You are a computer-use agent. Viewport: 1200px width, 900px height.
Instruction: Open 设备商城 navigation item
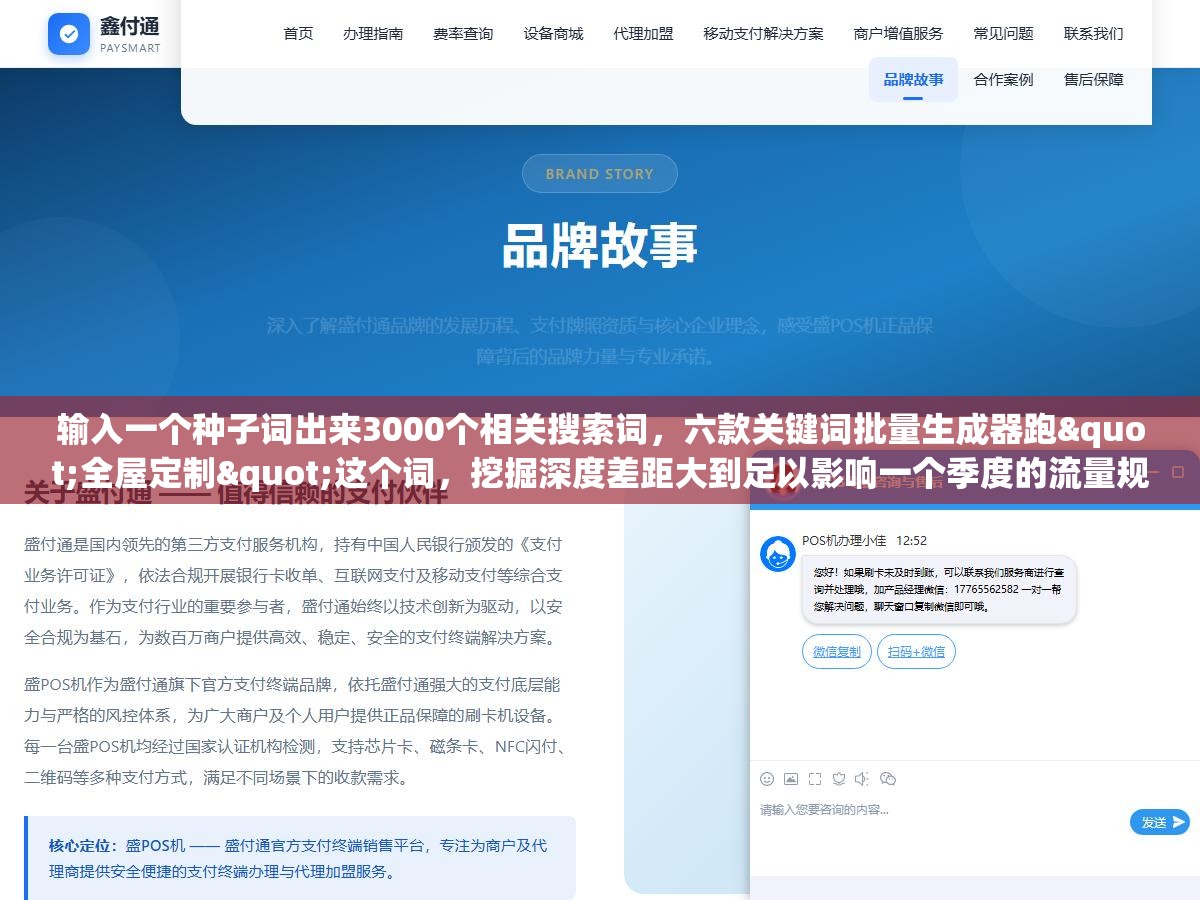click(x=553, y=33)
